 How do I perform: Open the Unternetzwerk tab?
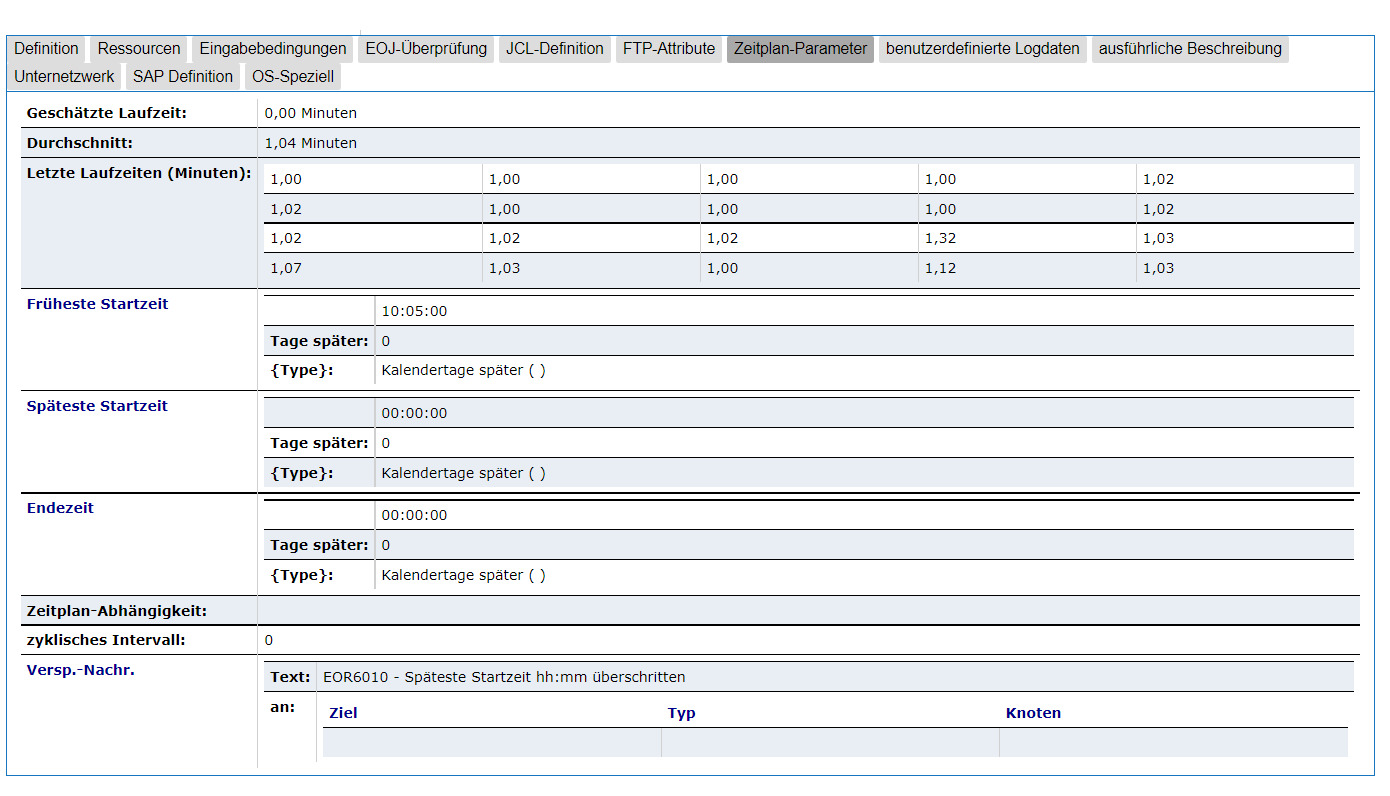pos(63,75)
